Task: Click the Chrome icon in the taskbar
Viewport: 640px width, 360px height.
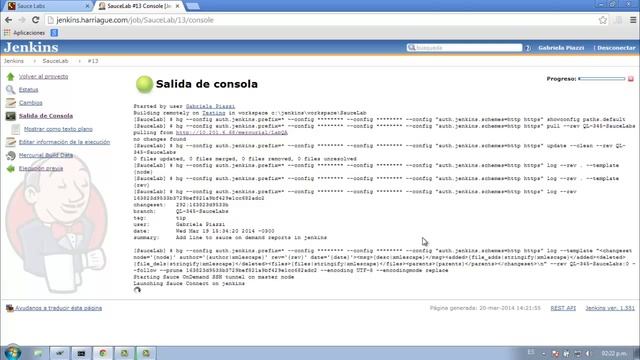Action: click(103, 353)
